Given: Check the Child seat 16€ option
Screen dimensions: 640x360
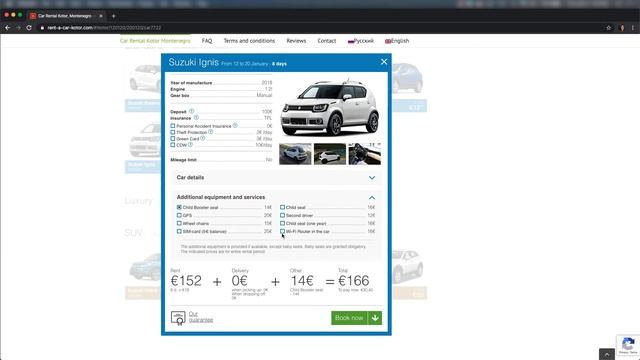Looking at the screenshot, I should tap(282, 207).
